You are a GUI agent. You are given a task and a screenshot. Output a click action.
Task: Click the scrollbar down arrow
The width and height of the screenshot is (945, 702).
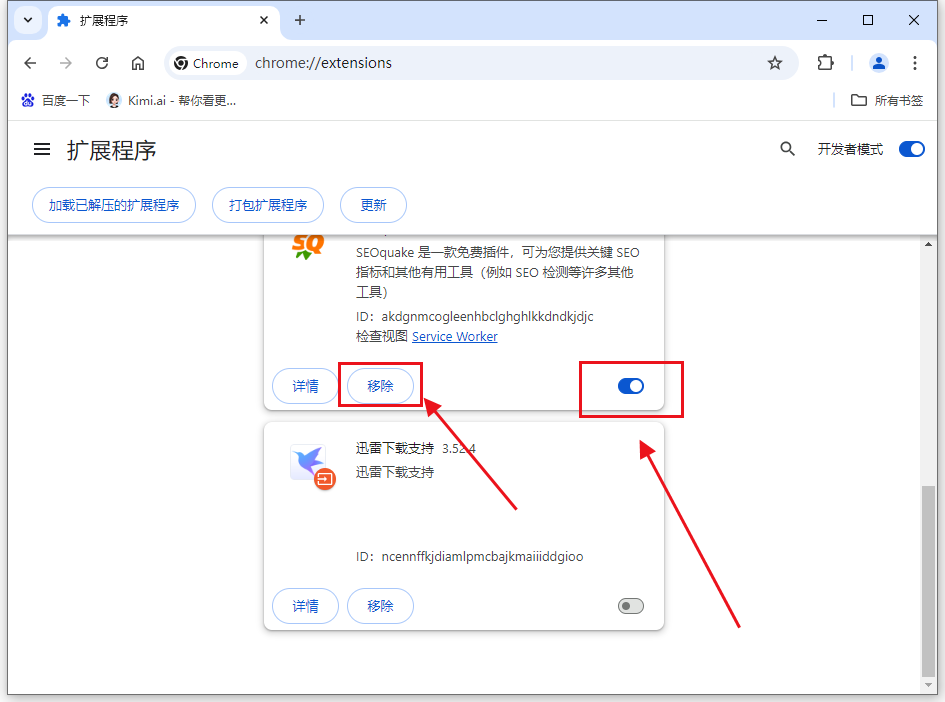coord(928,686)
